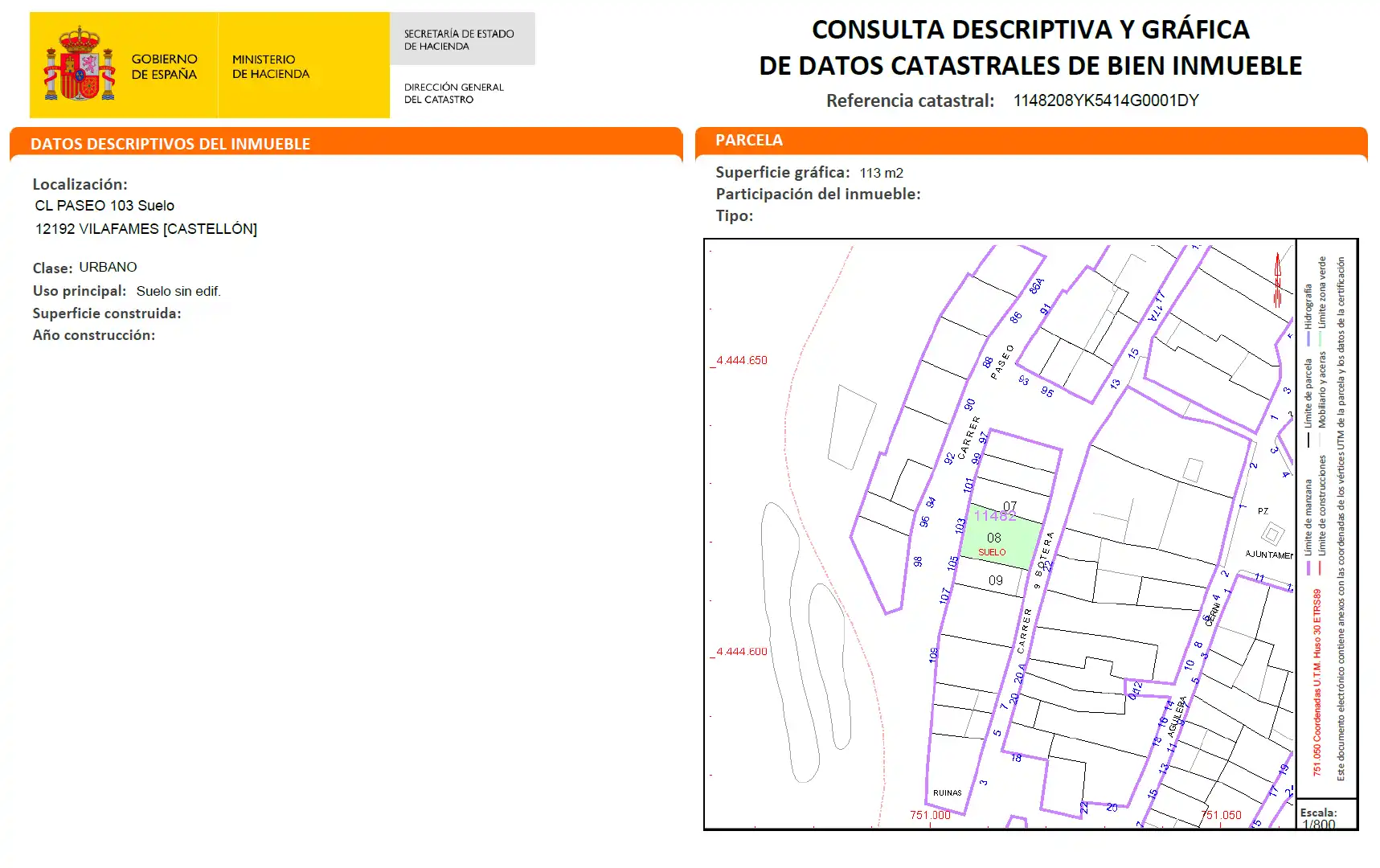Select address CL PASEO 103 Suelo

(x=104, y=206)
